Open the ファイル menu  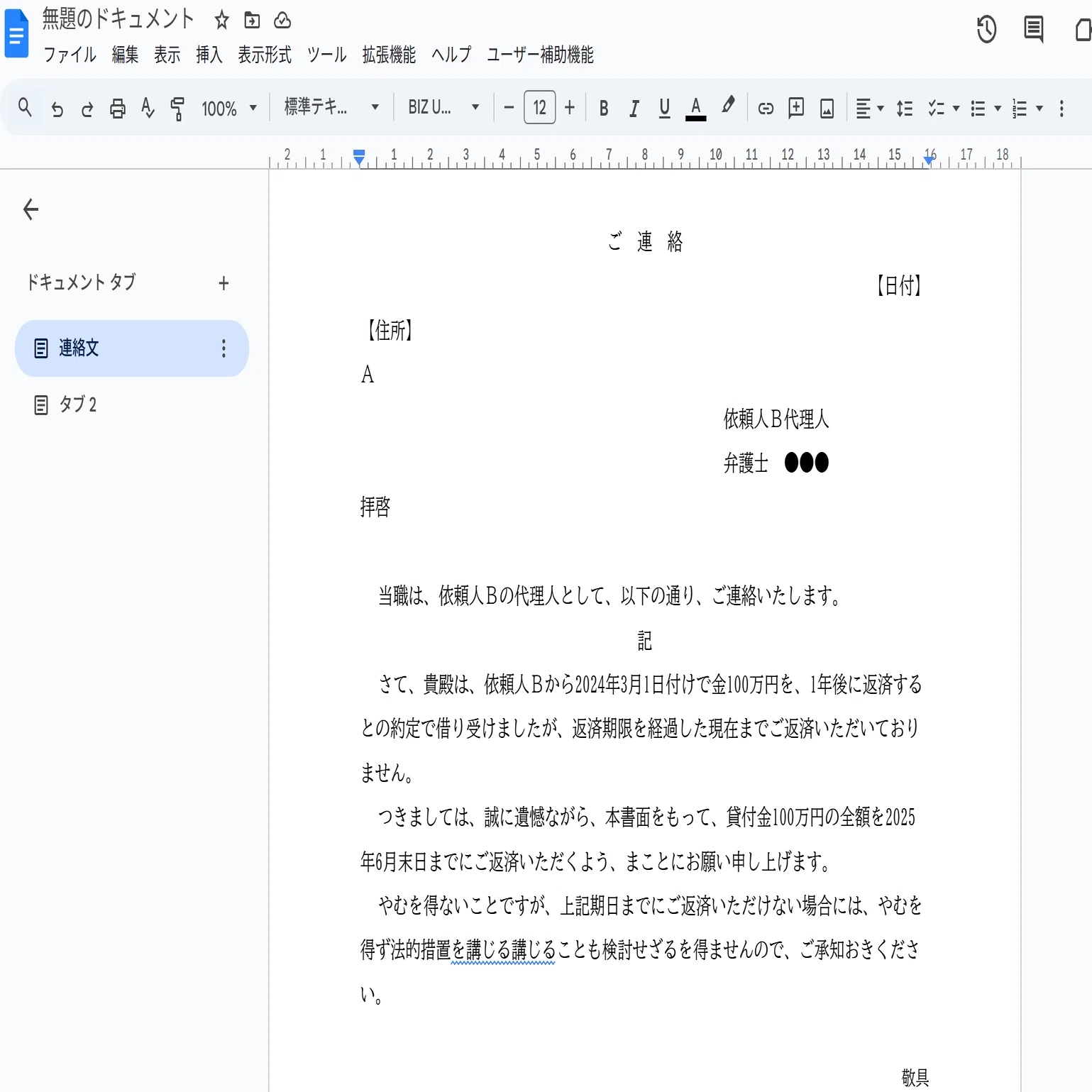click(70, 55)
